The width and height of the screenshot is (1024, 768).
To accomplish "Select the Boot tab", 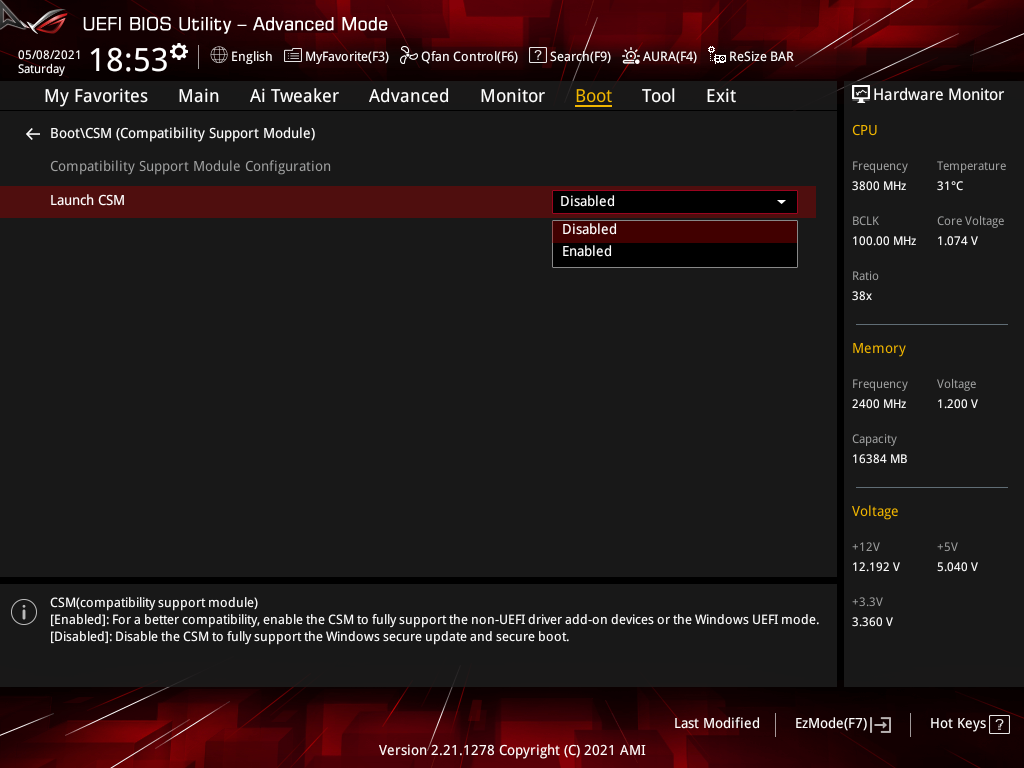I will pyautogui.click(x=593, y=96).
